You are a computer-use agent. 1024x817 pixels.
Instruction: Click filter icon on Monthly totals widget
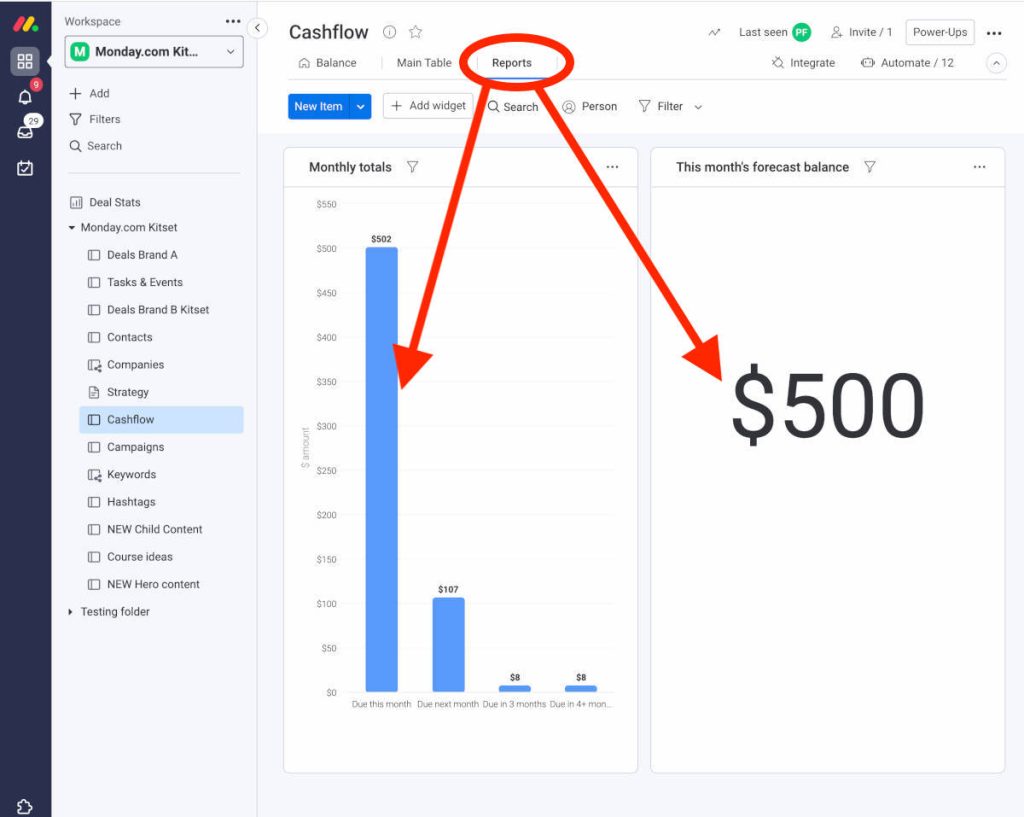413,167
